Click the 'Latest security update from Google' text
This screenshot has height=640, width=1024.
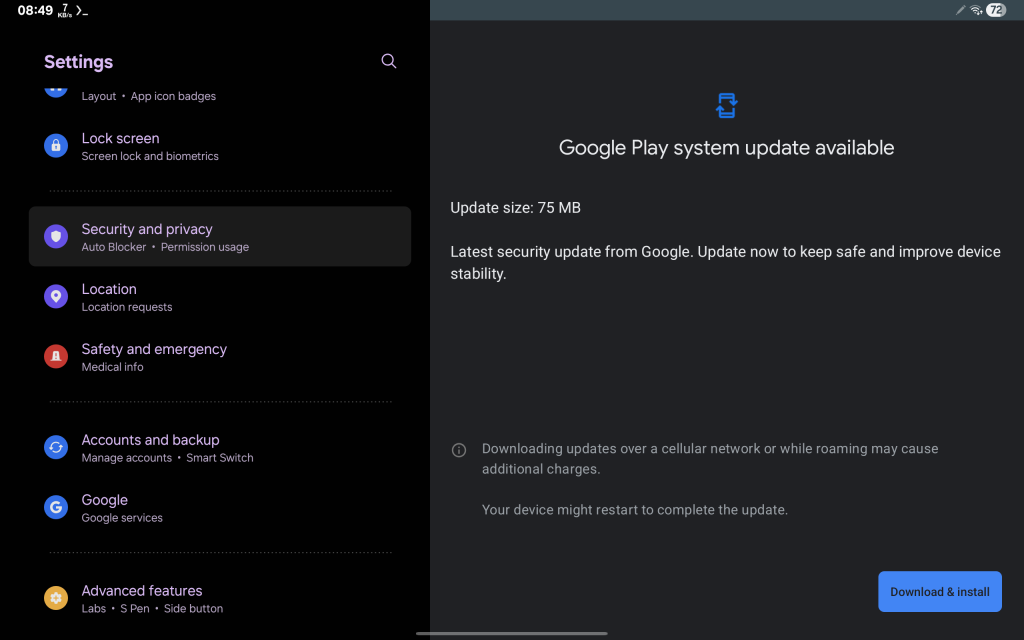(x=725, y=263)
